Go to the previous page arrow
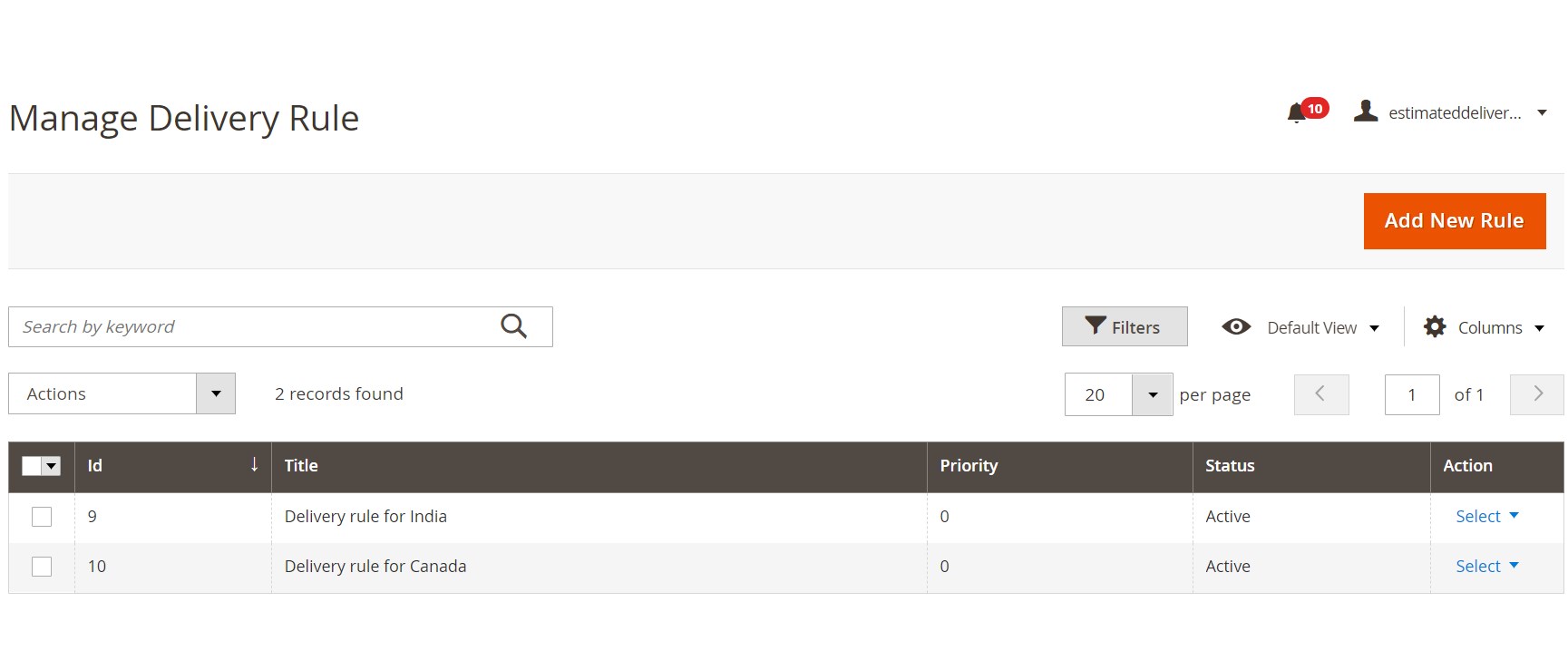Viewport: 1568px width, 660px height. click(1320, 394)
